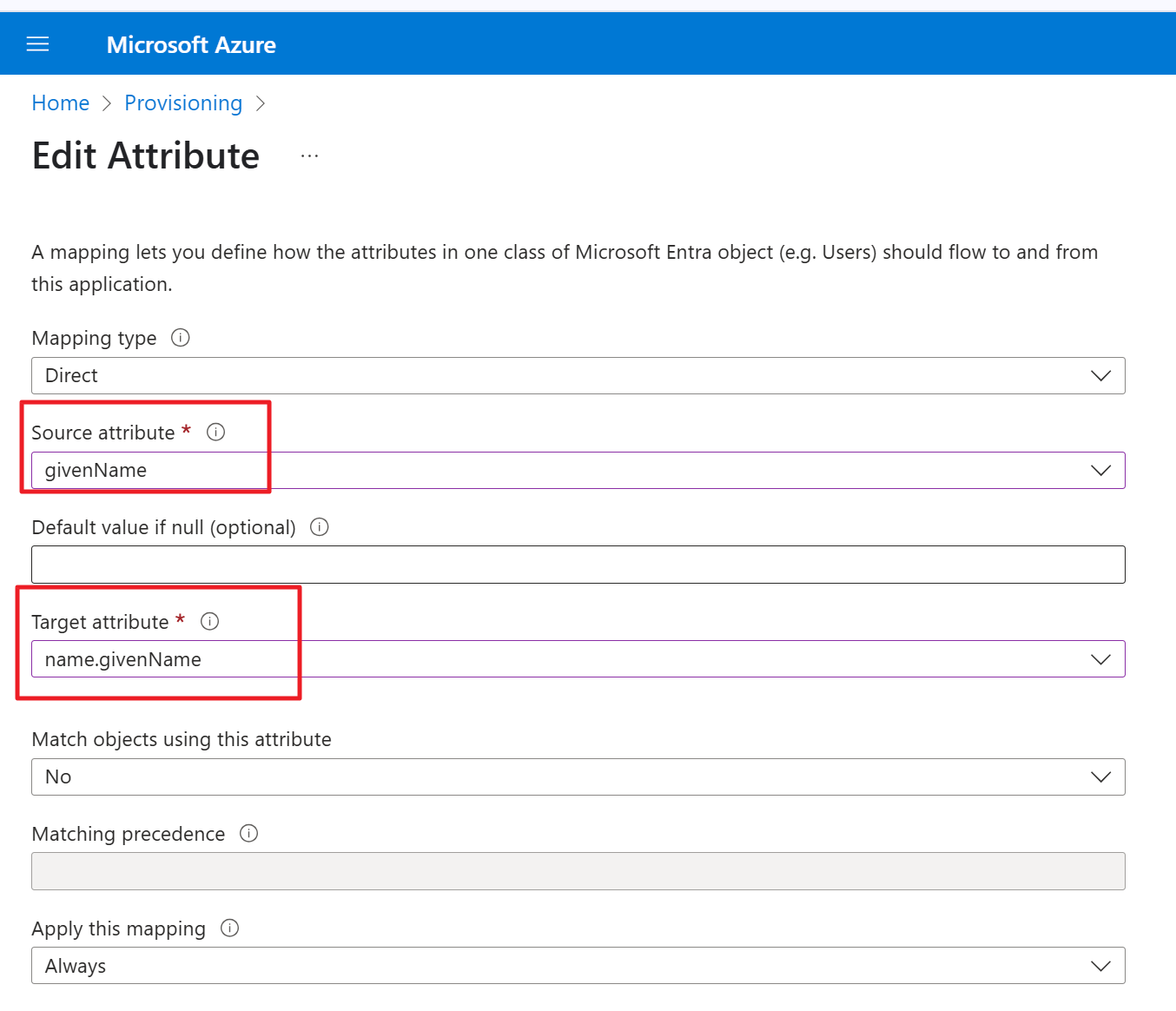Open the Azure portal hamburger menu

(x=37, y=44)
